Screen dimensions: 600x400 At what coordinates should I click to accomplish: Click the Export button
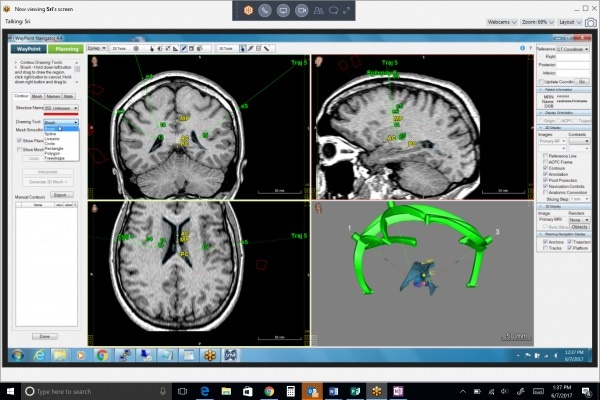(63, 195)
